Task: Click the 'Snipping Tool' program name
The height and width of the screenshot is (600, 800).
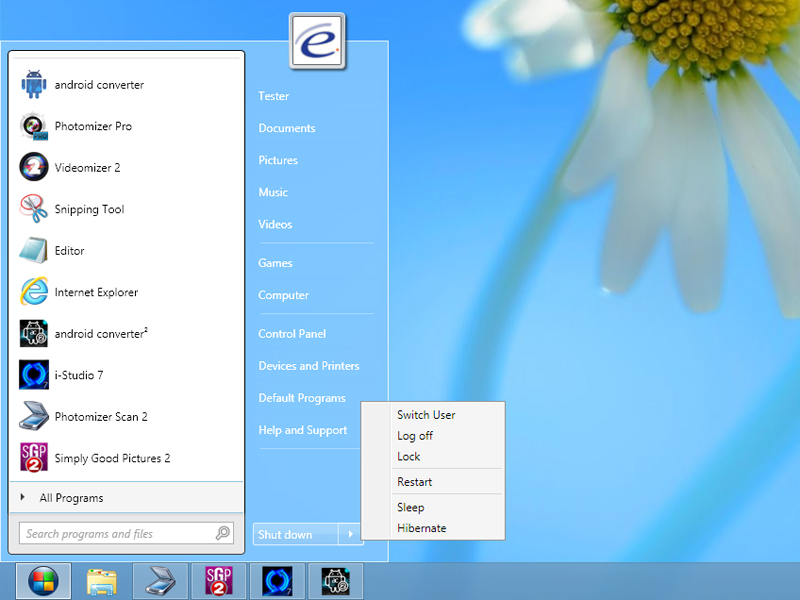Action: [89, 209]
